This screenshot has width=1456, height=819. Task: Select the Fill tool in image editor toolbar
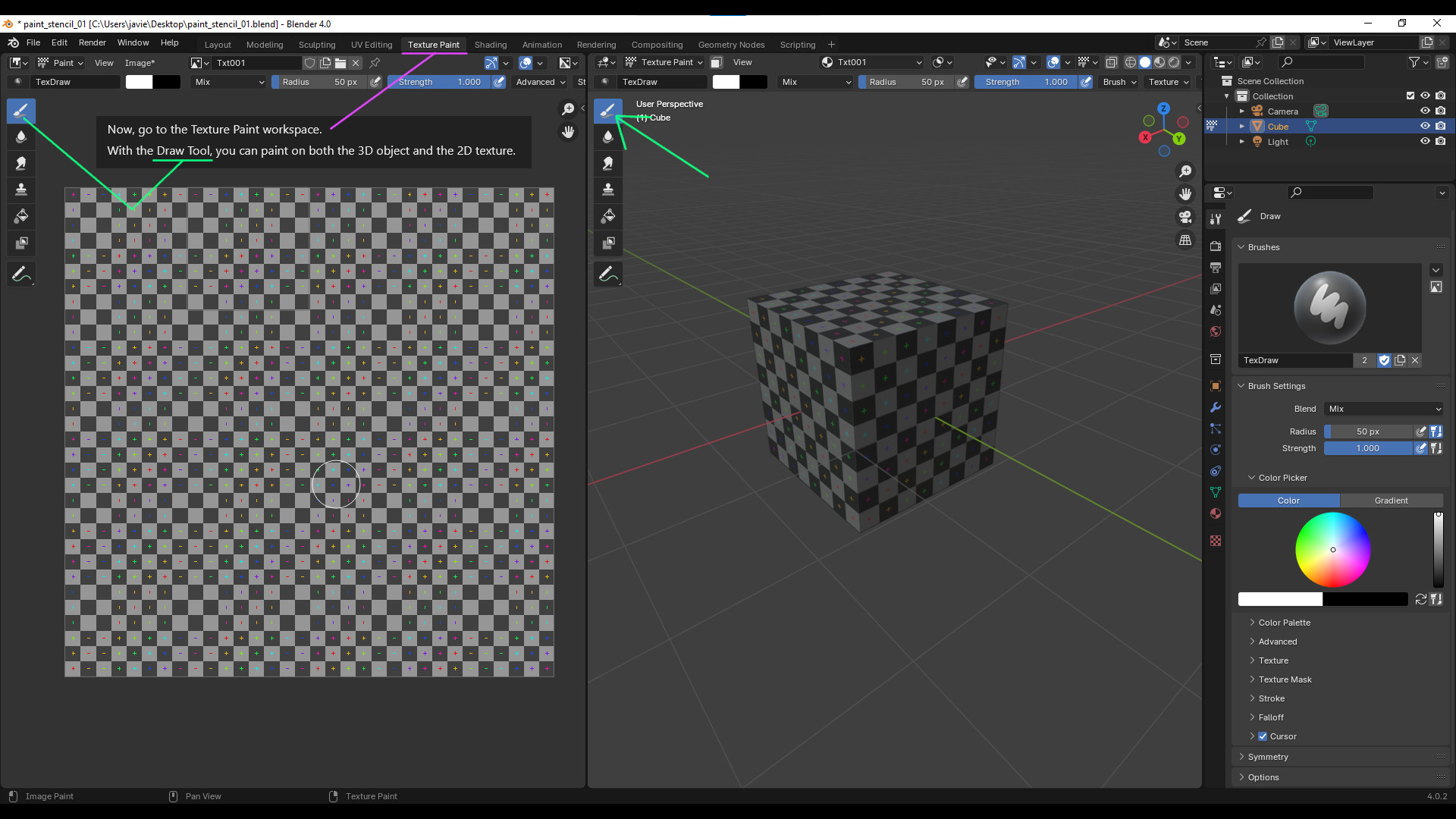click(x=21, y=217)
